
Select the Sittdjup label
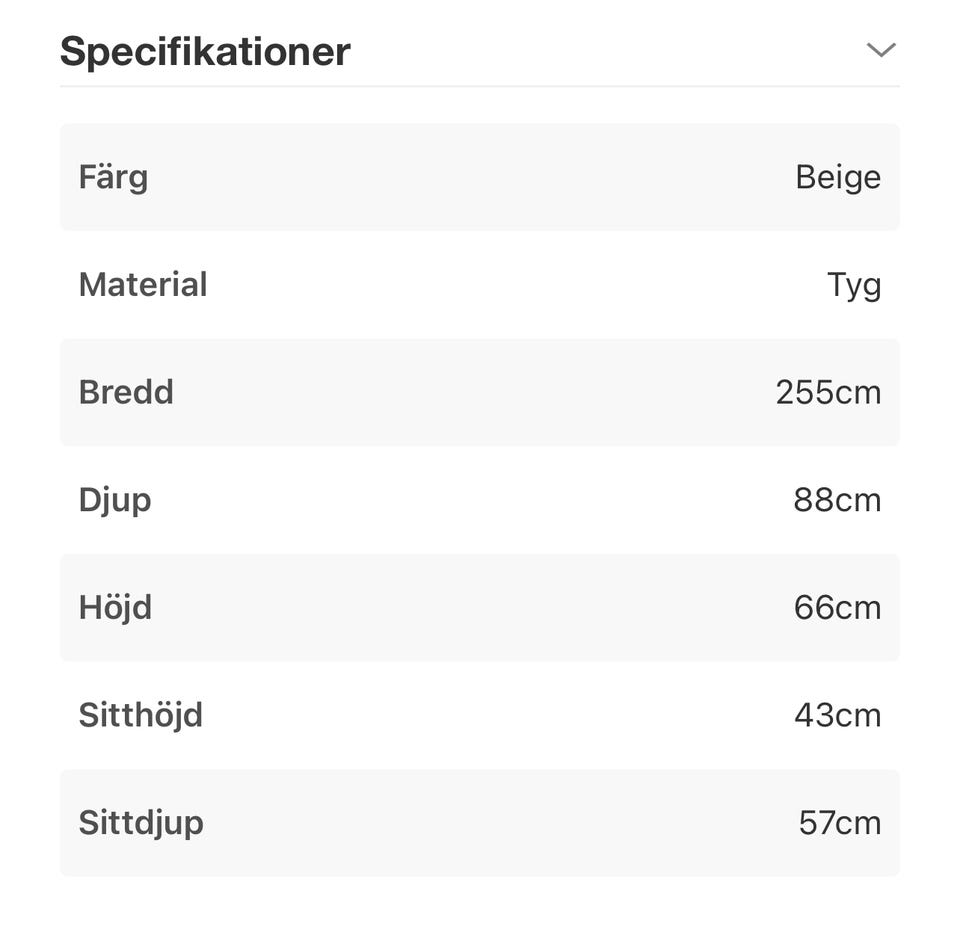141,823
